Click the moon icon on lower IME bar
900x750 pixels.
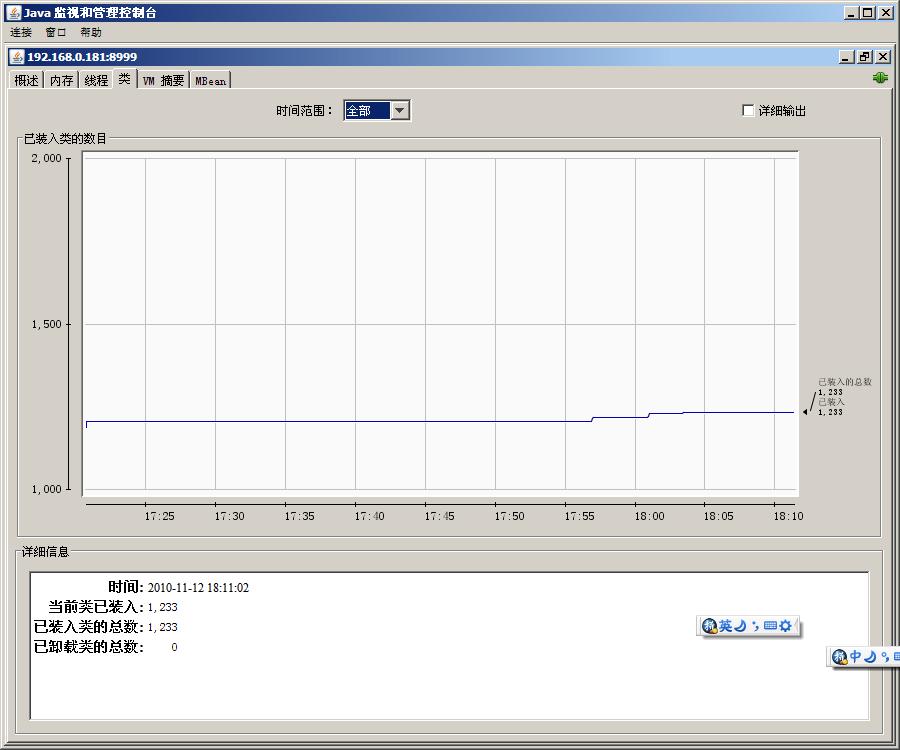point(871,656)
